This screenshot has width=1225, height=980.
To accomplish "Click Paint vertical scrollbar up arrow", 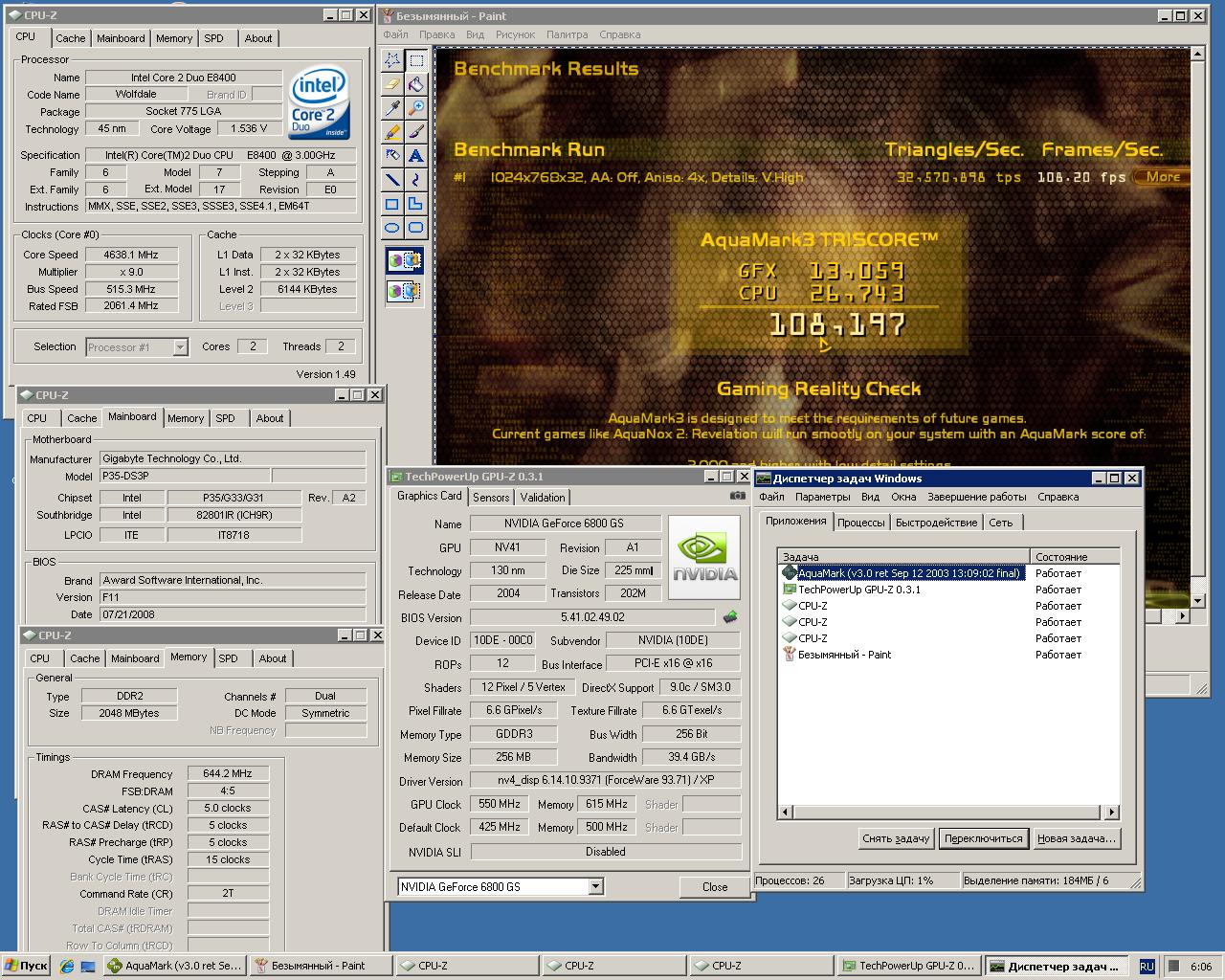I will [1197, 56].
